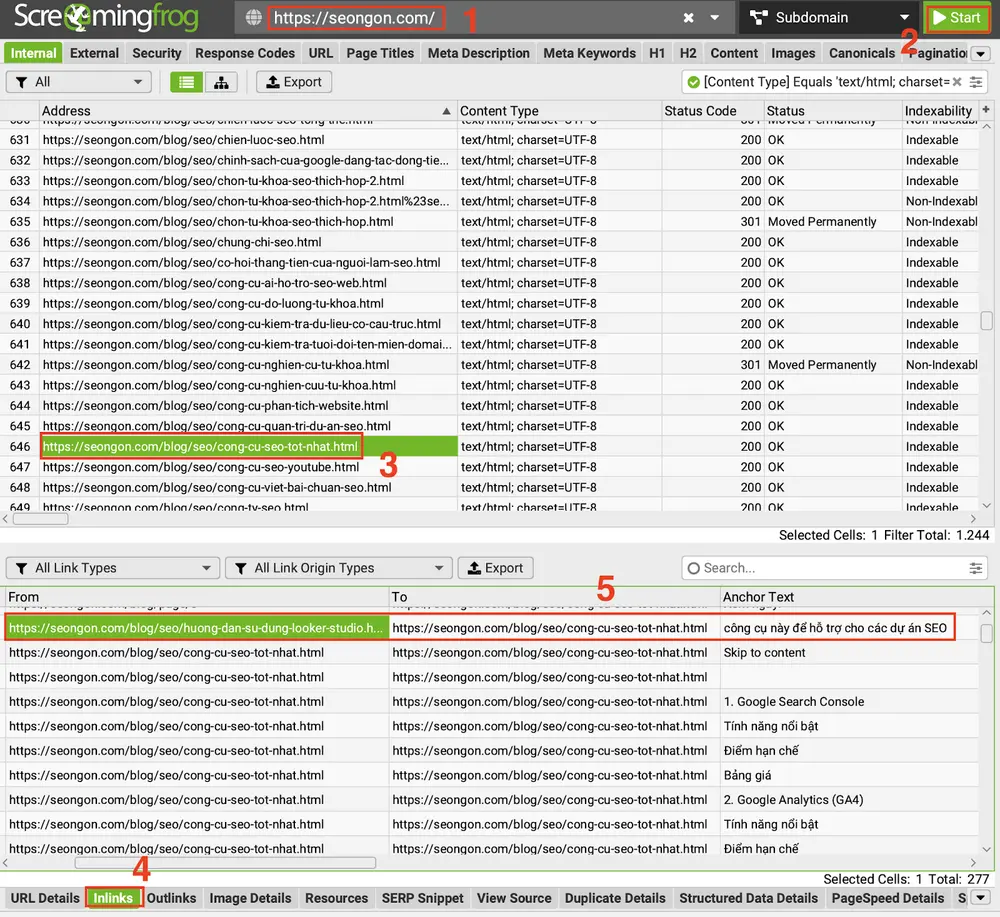The image size is (1000, 917).
Task: Click the globe icon in URL bar
Action: pos(254,18)
